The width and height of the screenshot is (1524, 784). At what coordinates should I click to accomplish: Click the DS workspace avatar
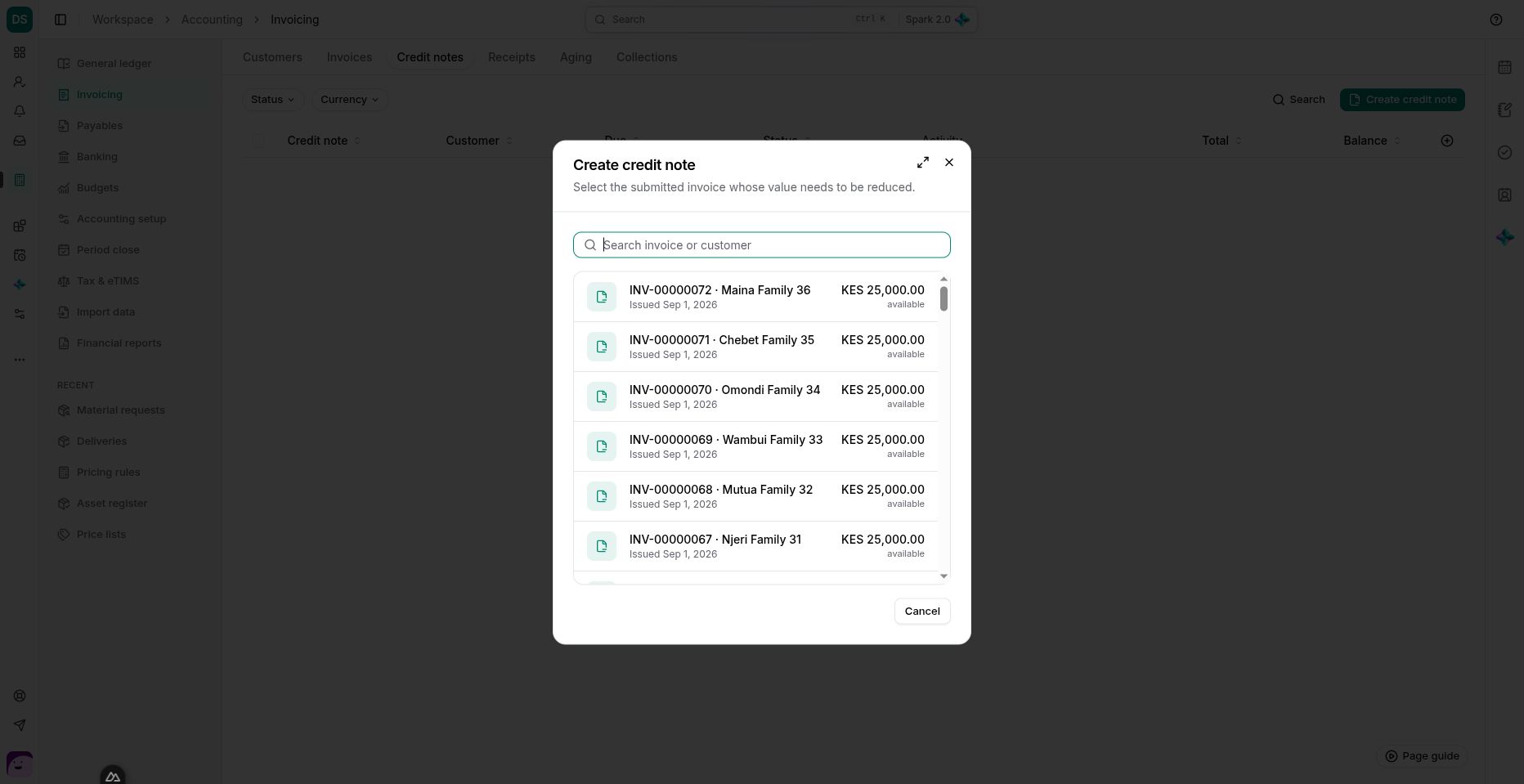point(20,20)
